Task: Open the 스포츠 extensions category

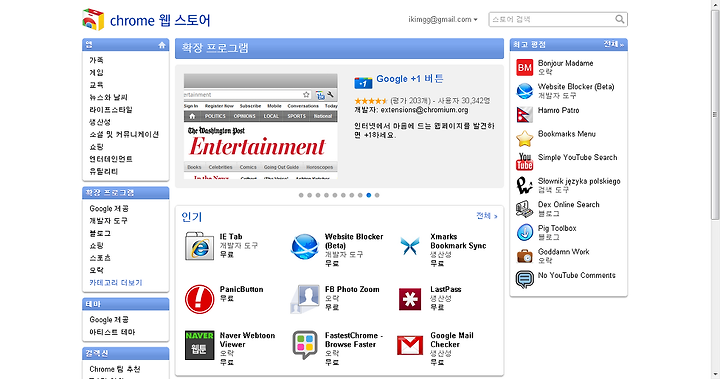Action: tap(100, 258)
